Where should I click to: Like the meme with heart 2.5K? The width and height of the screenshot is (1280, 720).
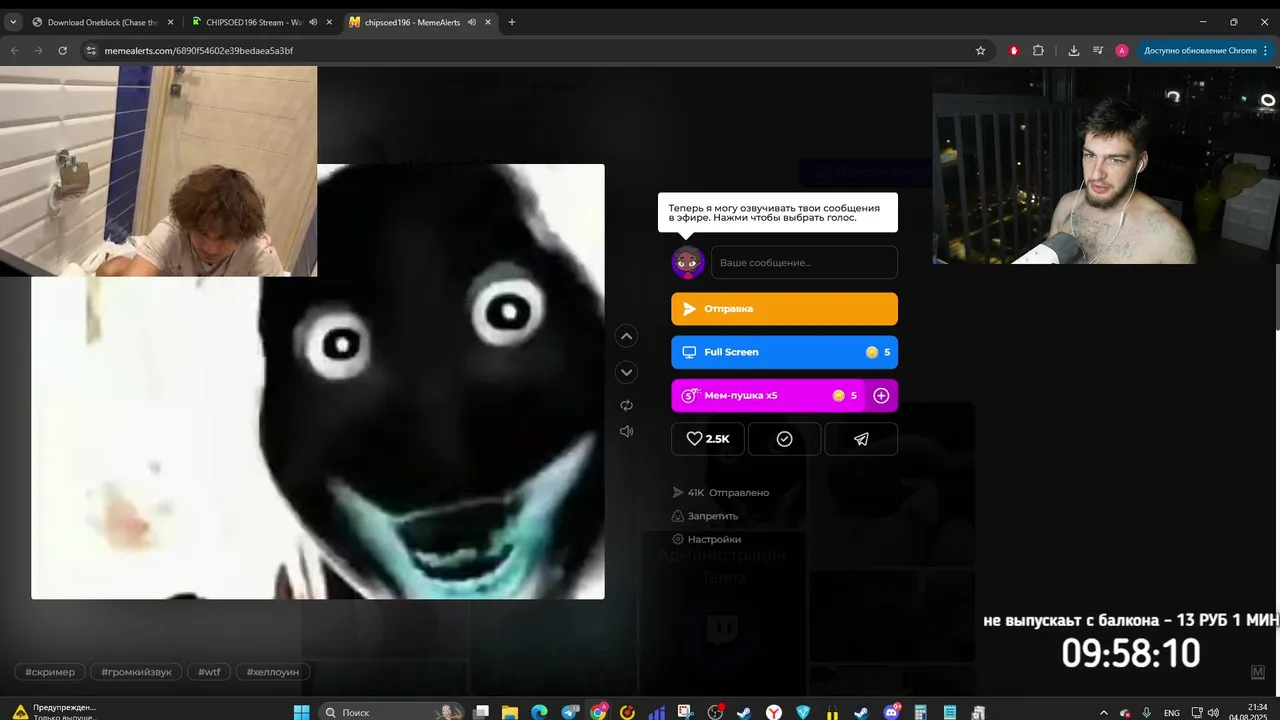click(x=707, y=439)
